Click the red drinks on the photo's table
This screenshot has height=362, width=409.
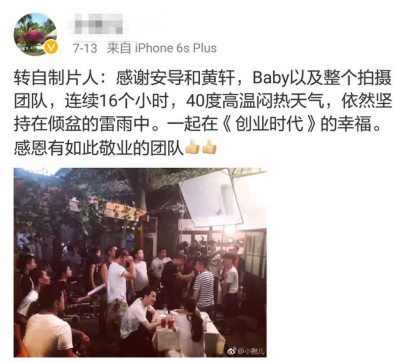point(167,322)
